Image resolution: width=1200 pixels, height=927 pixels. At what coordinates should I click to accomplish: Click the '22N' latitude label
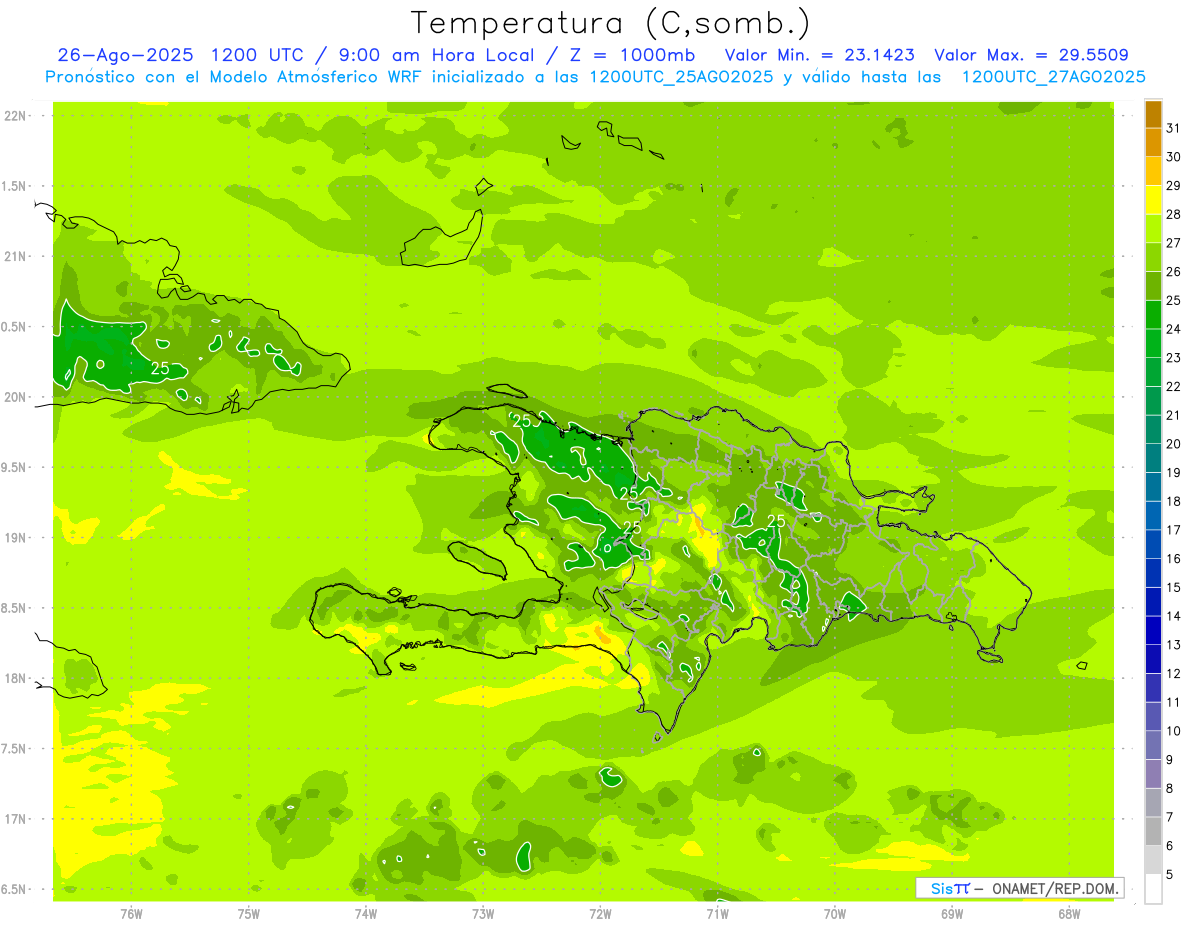pos(16,116)
